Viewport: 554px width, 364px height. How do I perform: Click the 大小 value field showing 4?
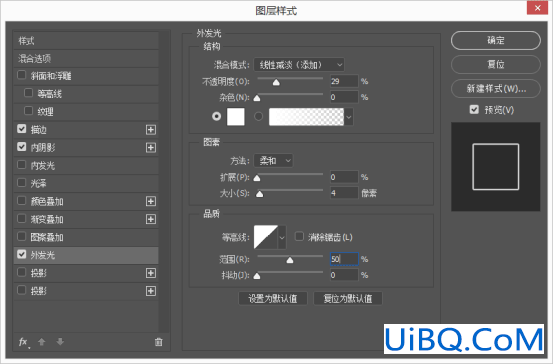[x=344, y=193]
